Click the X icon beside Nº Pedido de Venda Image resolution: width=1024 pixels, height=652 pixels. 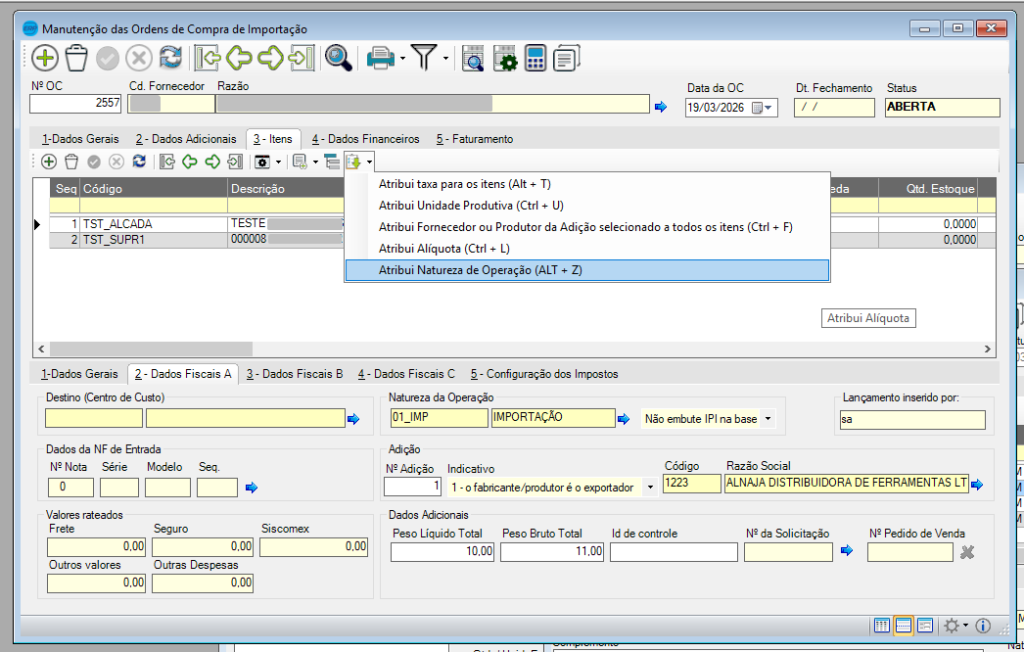coord(967,551)
